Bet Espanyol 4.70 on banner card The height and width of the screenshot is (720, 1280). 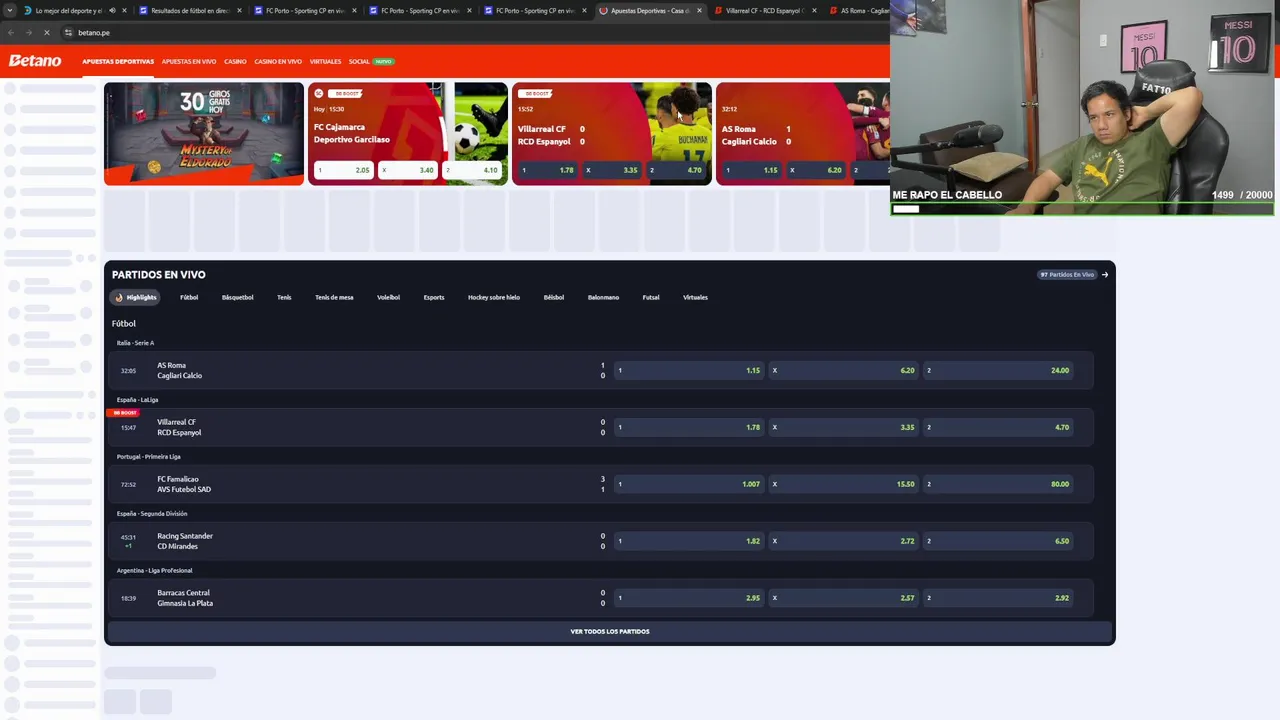coord(676,170)
